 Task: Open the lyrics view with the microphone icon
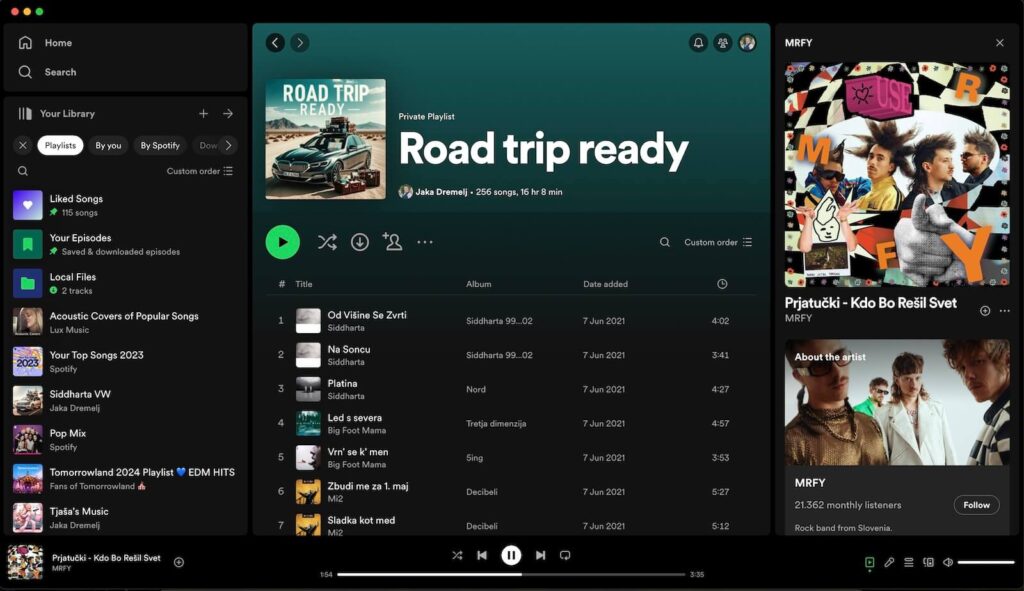(889, 562)
